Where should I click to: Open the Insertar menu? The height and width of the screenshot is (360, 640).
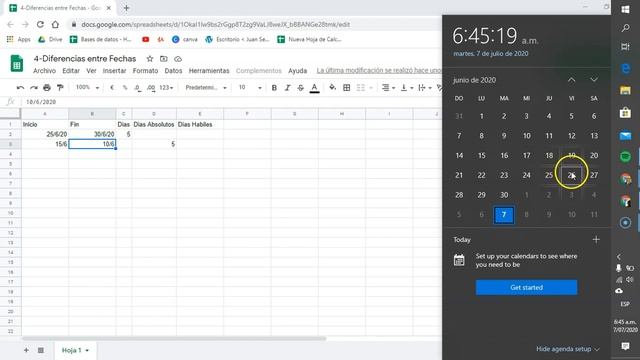pos(114,71)
